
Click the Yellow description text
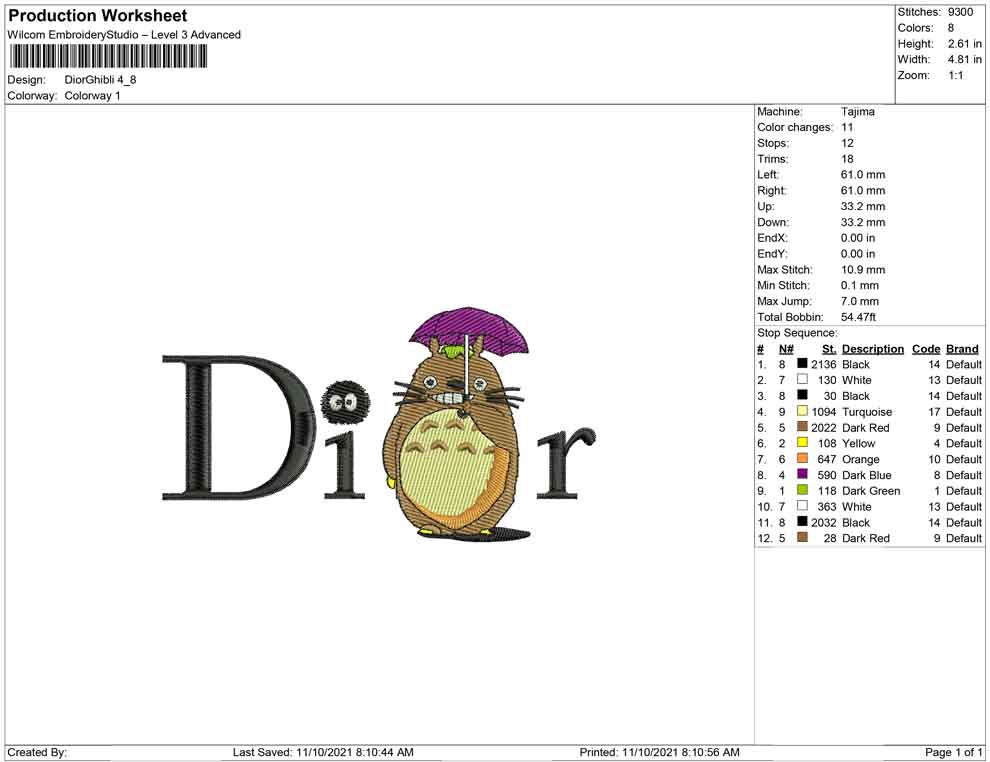tap(859, 443)
